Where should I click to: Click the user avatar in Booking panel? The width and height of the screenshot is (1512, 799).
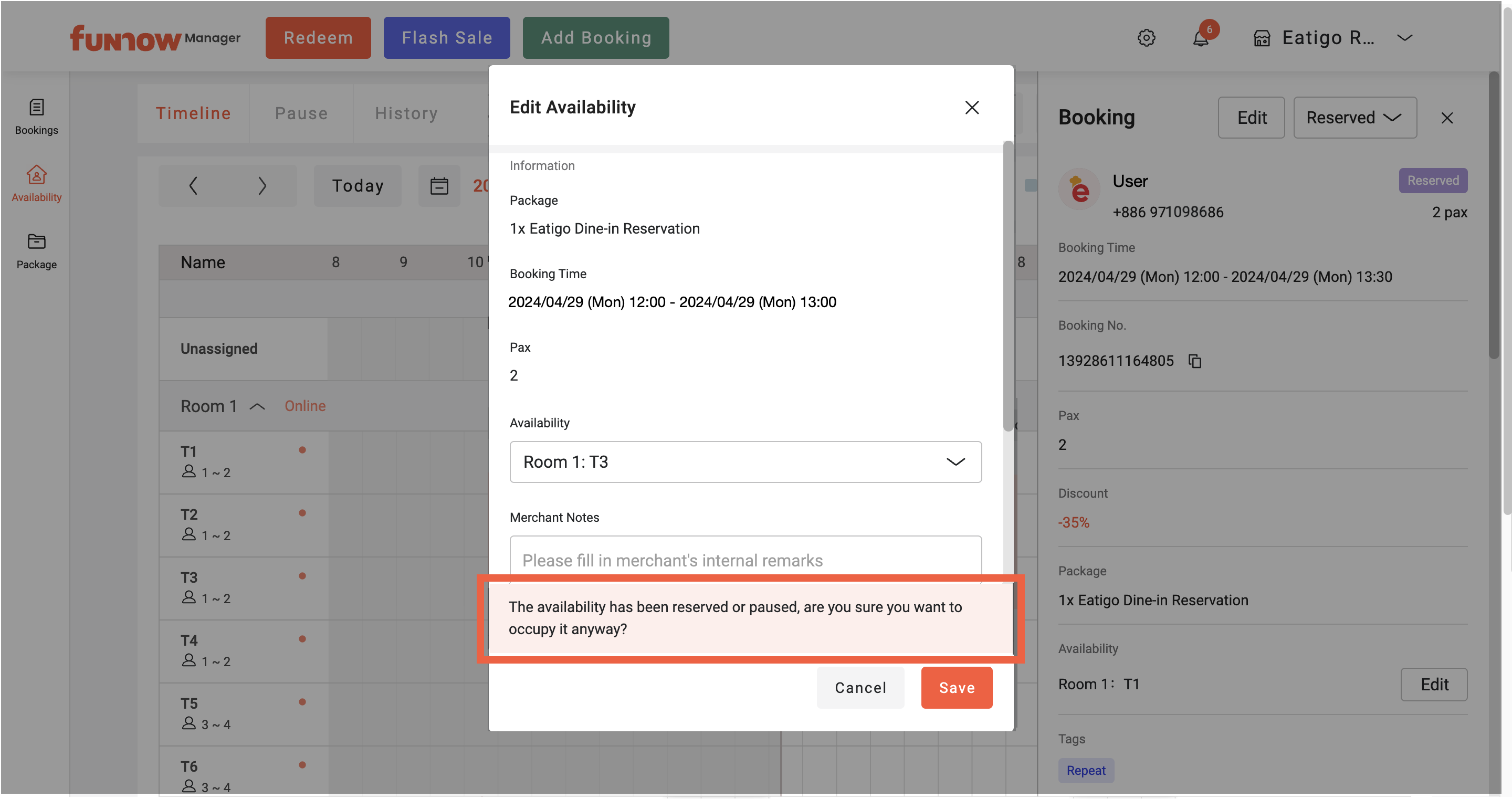(x=1079, y=189)
